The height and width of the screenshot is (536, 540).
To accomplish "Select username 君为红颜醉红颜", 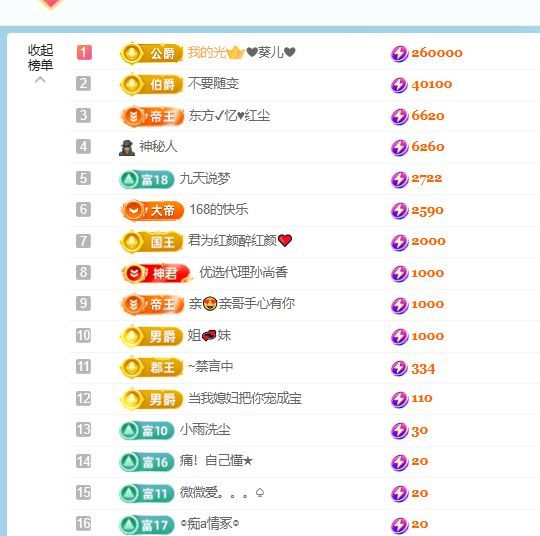I will point(240,240).
